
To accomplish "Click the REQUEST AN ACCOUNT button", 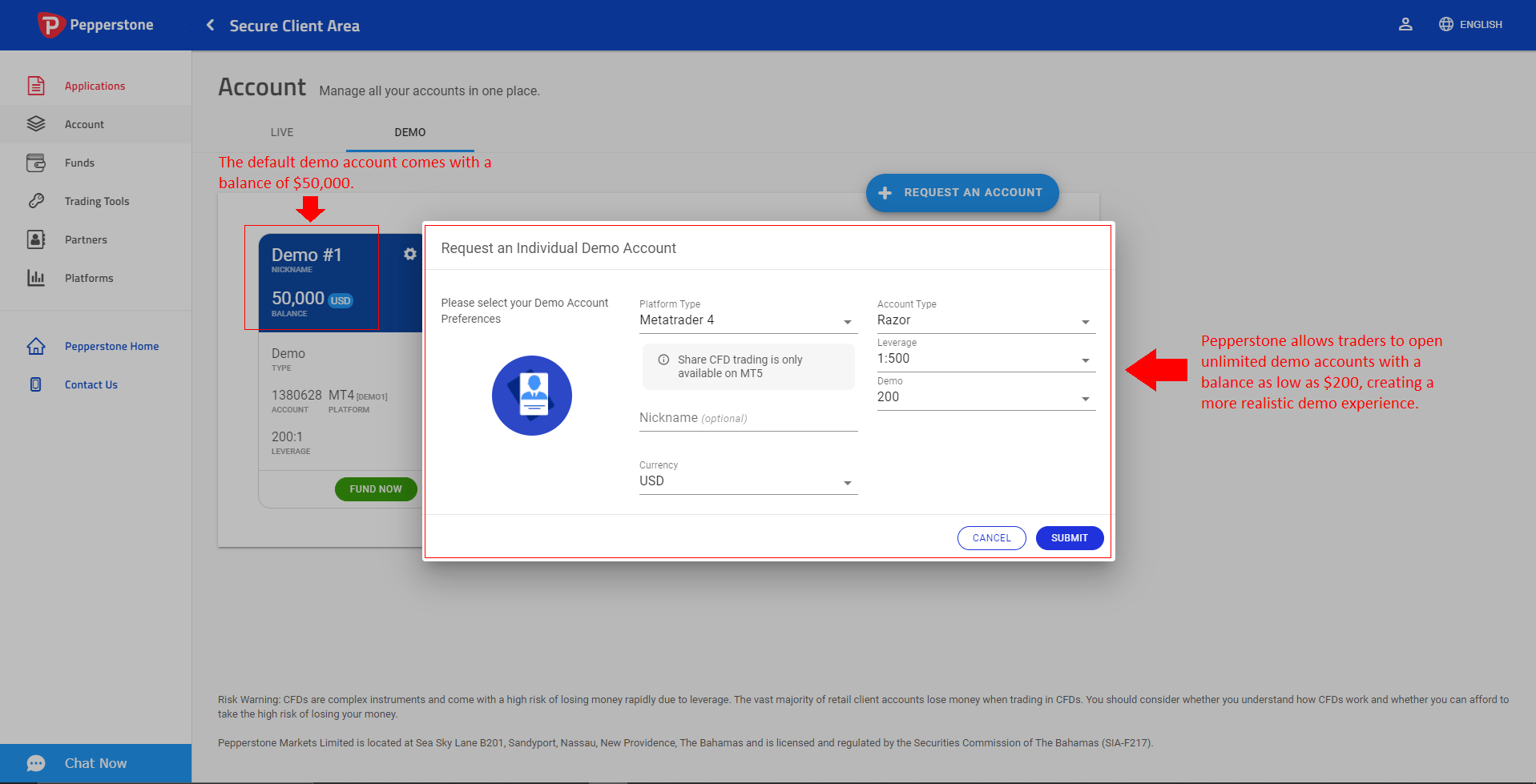I will (962, 193).
